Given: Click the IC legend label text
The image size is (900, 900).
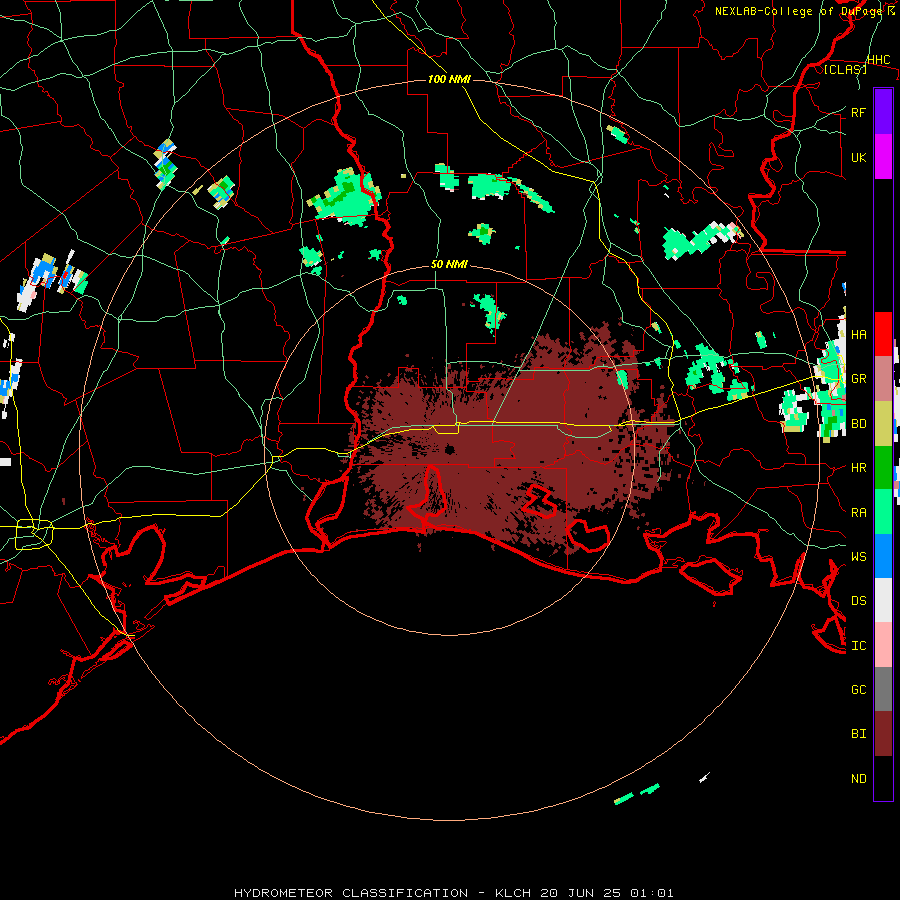Looking at the screenshot, I should point(858,645).
